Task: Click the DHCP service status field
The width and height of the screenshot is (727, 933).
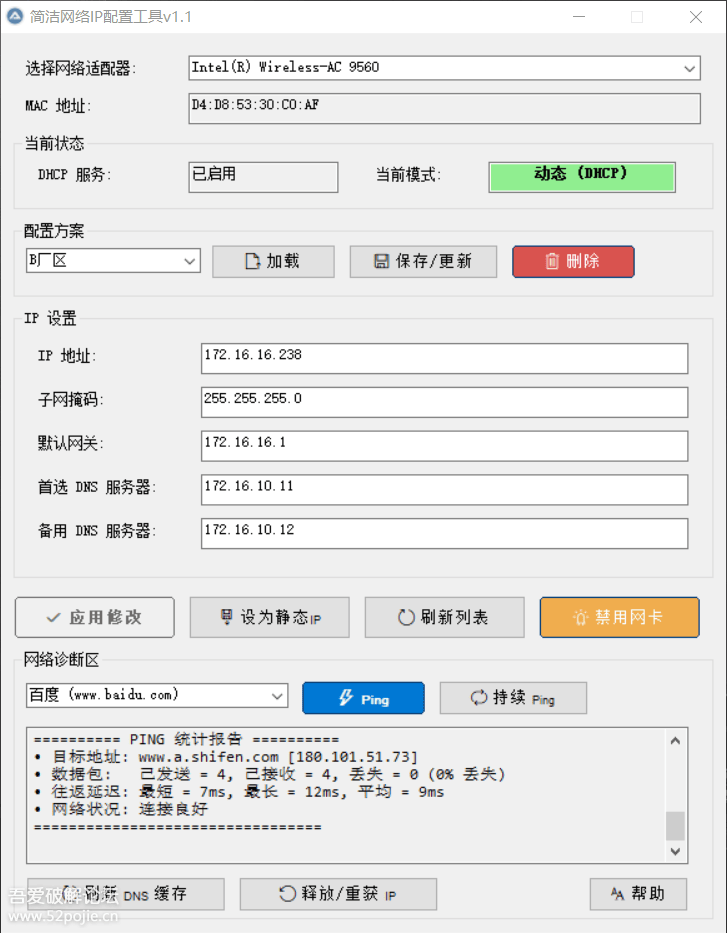Action: click(263, 177)
